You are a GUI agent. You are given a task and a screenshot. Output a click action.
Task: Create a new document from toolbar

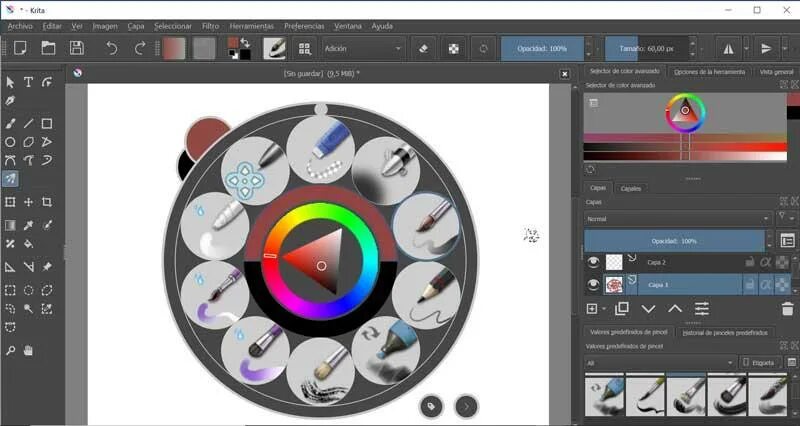(x=20, y=48)
